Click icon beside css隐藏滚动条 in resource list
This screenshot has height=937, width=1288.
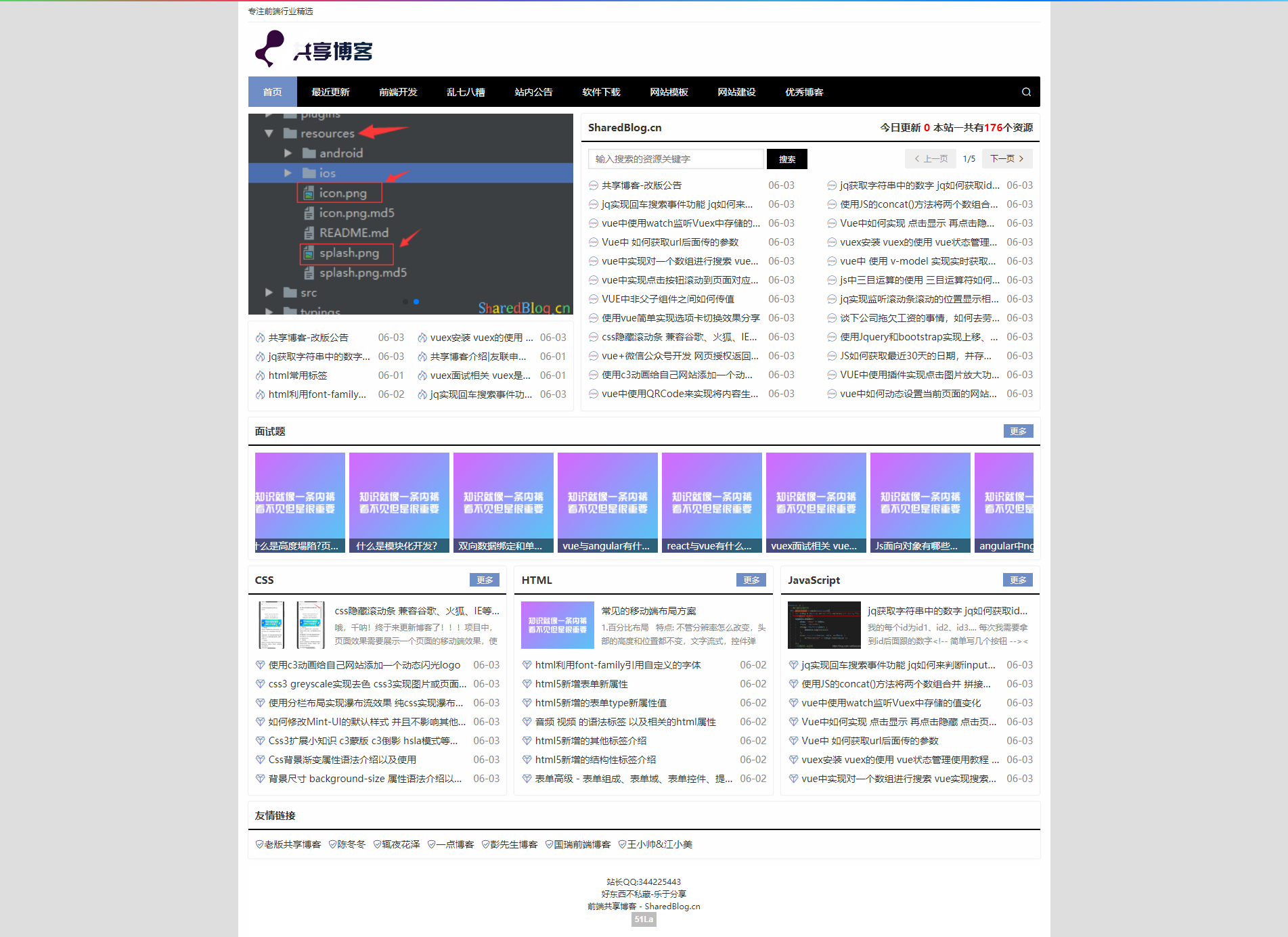coord(594,337)
